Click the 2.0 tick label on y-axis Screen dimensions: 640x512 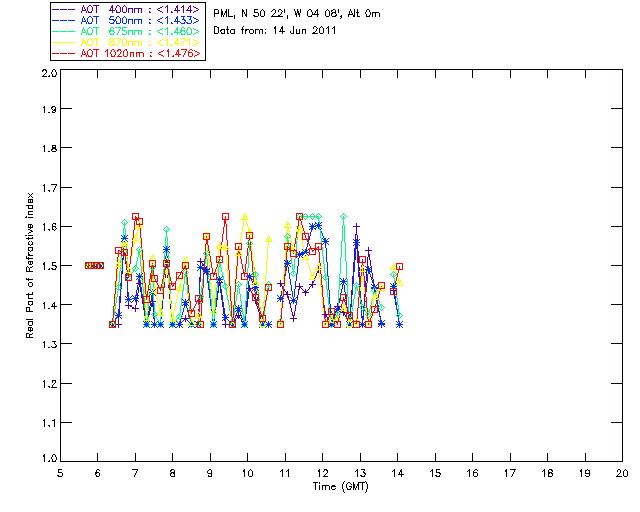(47, 74)
